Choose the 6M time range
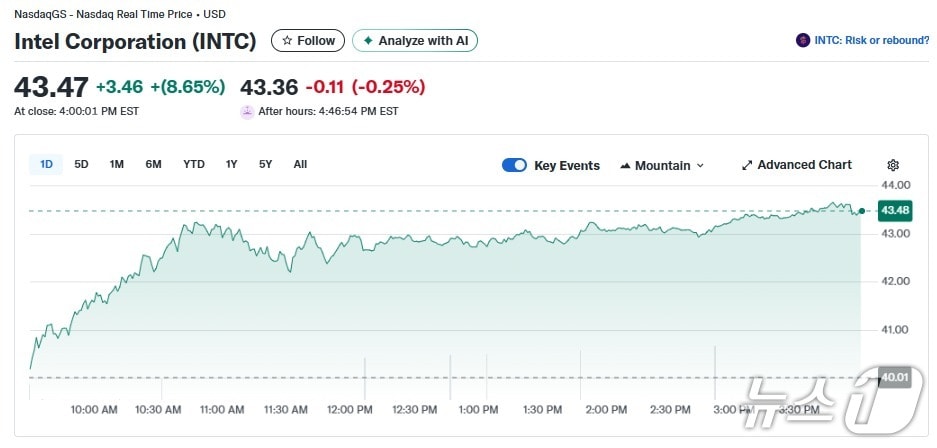The width and height of the screenshot is (937, 448). click(153, 164)
